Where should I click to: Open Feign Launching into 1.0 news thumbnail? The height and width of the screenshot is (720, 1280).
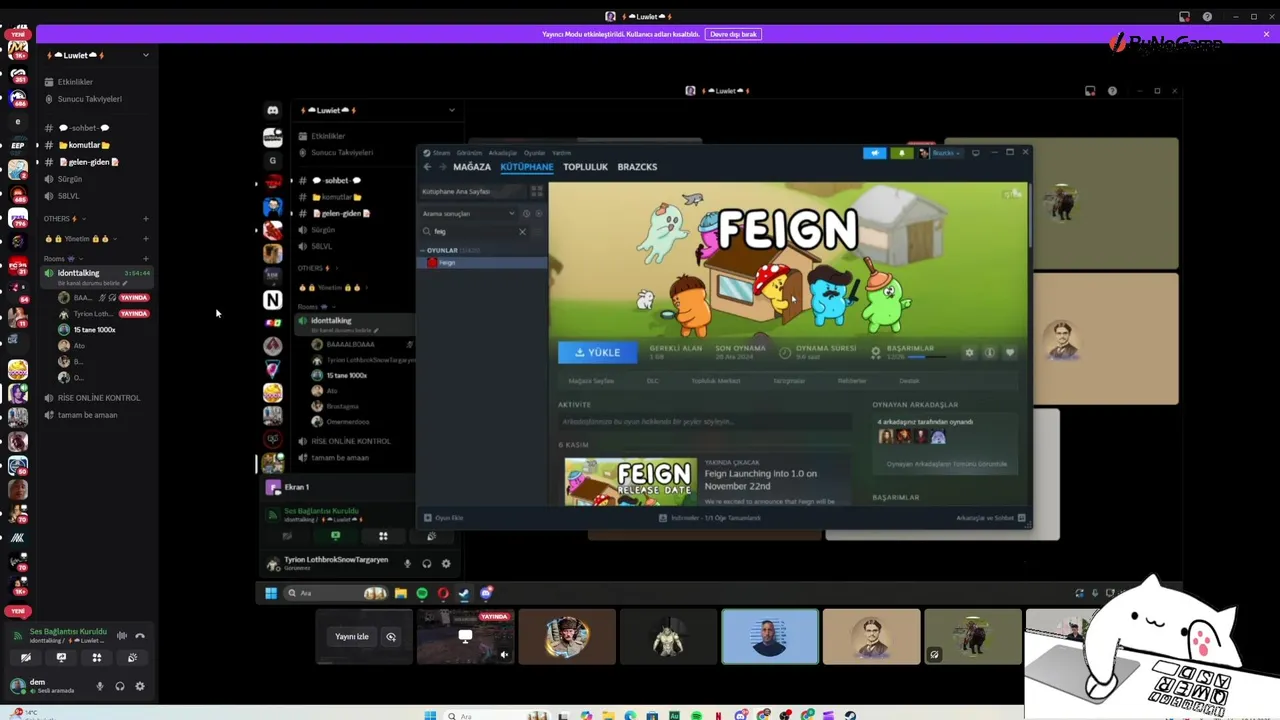[x=631, y=482]
